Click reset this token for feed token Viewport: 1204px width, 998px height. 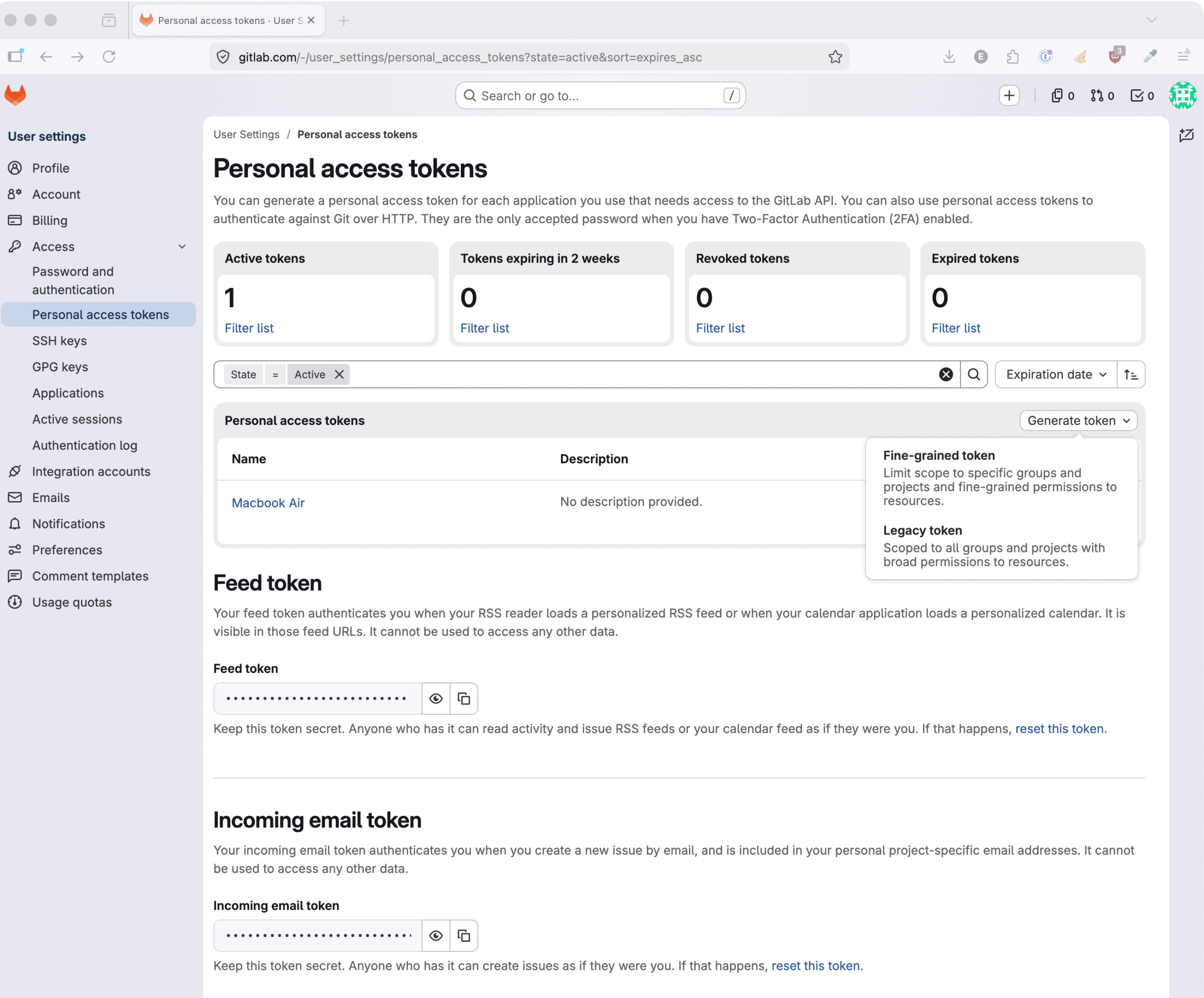pyautogui.click(x=1059, y=728)
